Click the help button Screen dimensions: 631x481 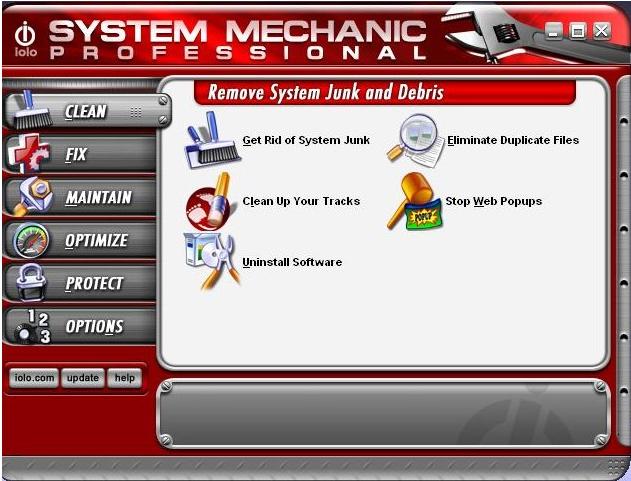click(125, 378)
